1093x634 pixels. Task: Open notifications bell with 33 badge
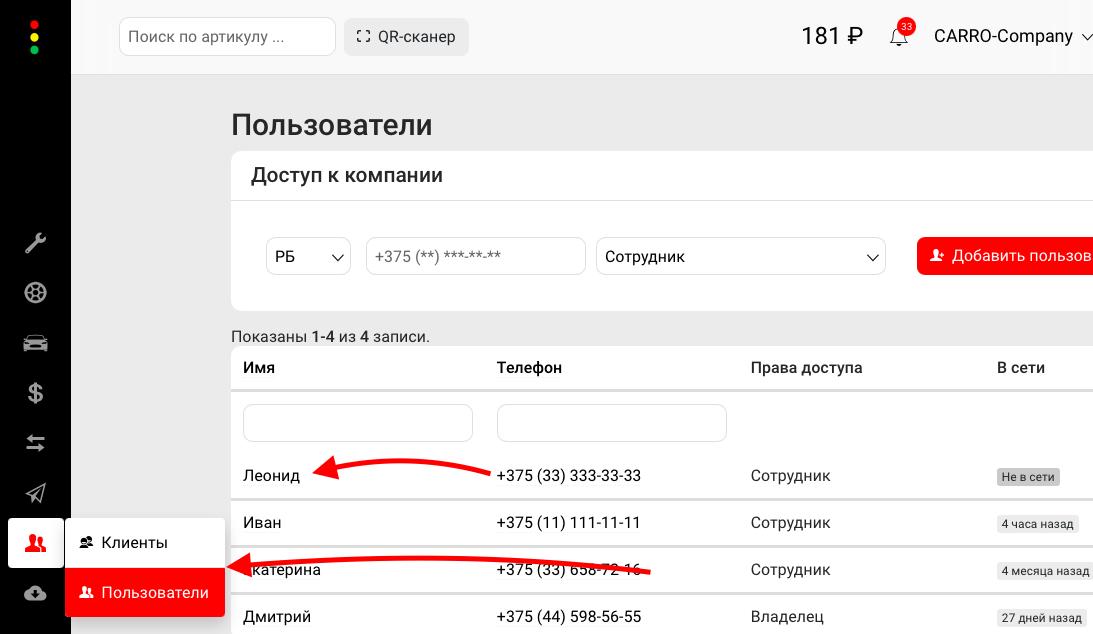pyautogui.click(x=900, y=36)
